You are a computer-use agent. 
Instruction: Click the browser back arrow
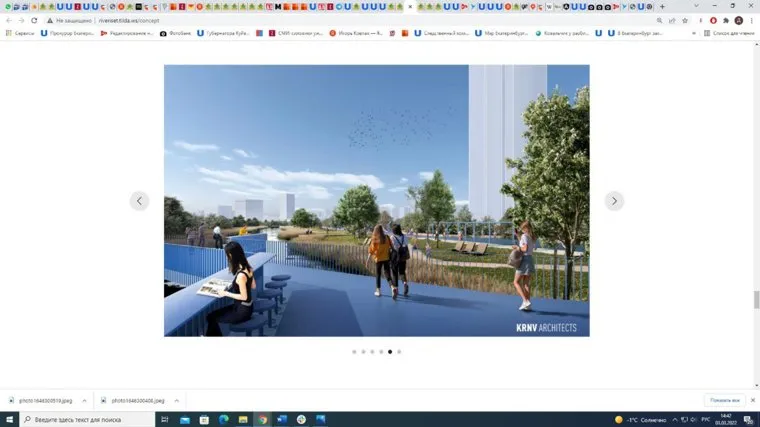8,20
